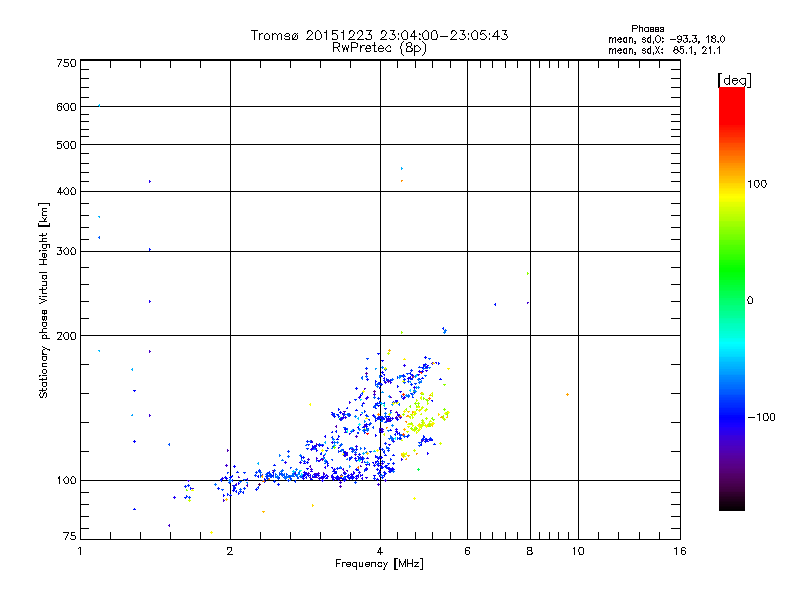
Task: Click the x-axis tick label '4'
Action: 380,551
